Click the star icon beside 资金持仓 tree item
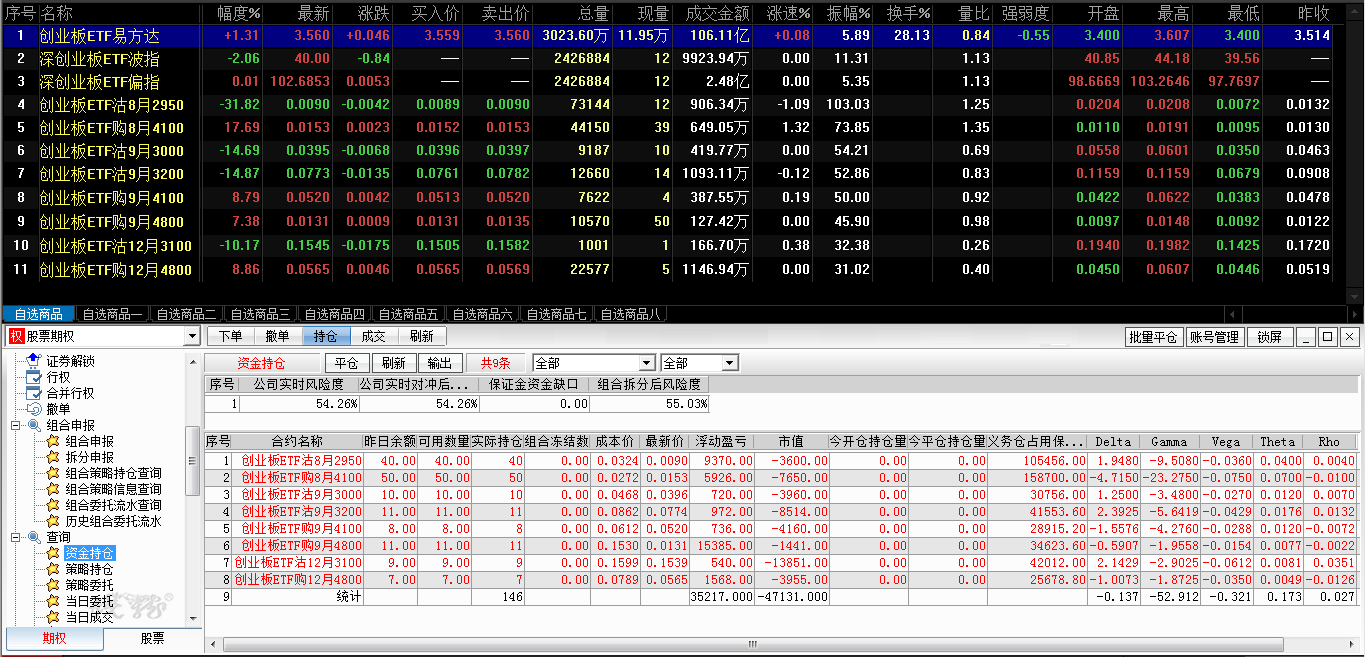This screenshot has width=1365, height=657. pyautogui.click(x=54, y=553)
